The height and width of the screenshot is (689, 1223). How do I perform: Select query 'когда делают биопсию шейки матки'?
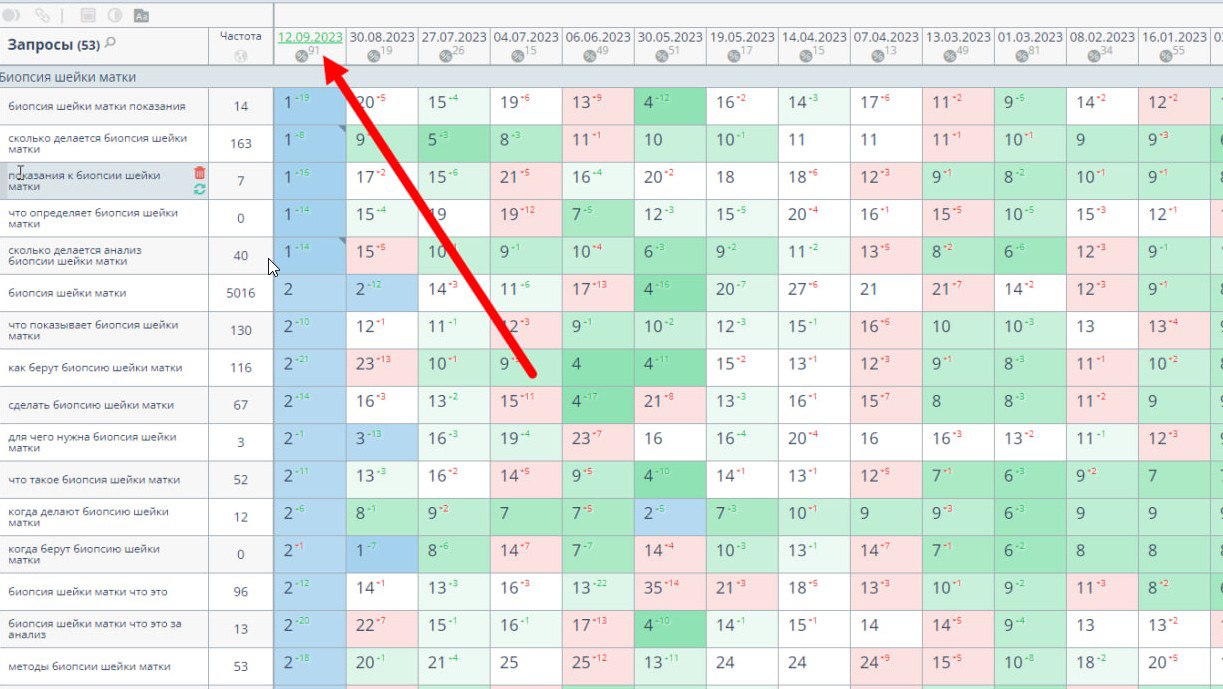click(88, 517)
